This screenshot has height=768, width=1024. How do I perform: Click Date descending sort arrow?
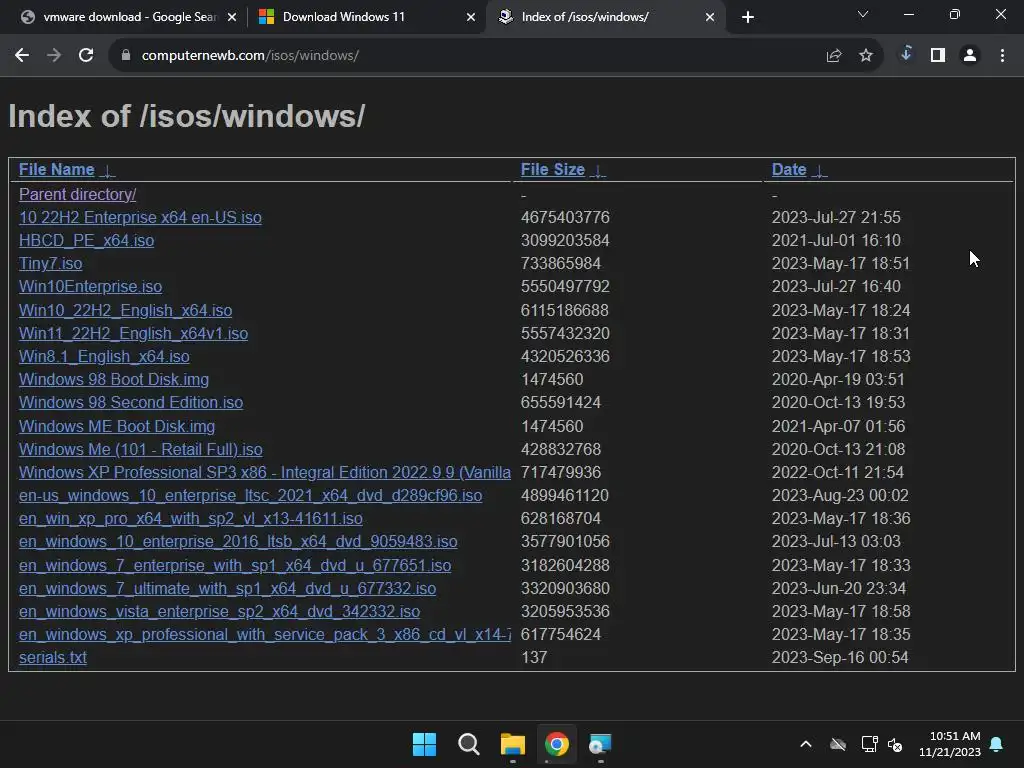coord(819,171)
